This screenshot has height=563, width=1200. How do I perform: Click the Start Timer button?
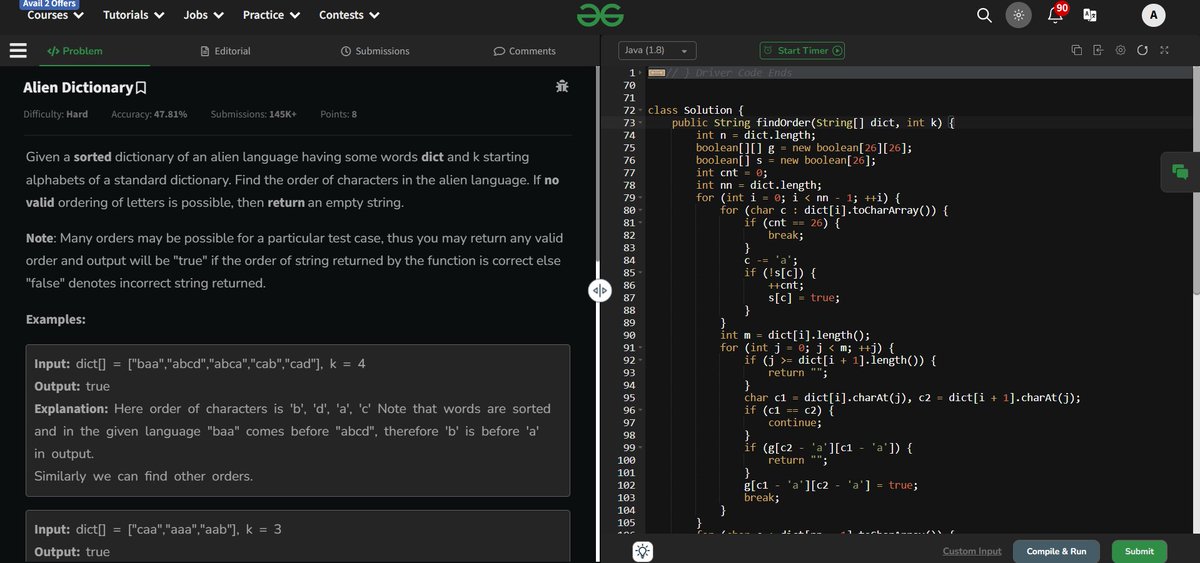(802, 50)
